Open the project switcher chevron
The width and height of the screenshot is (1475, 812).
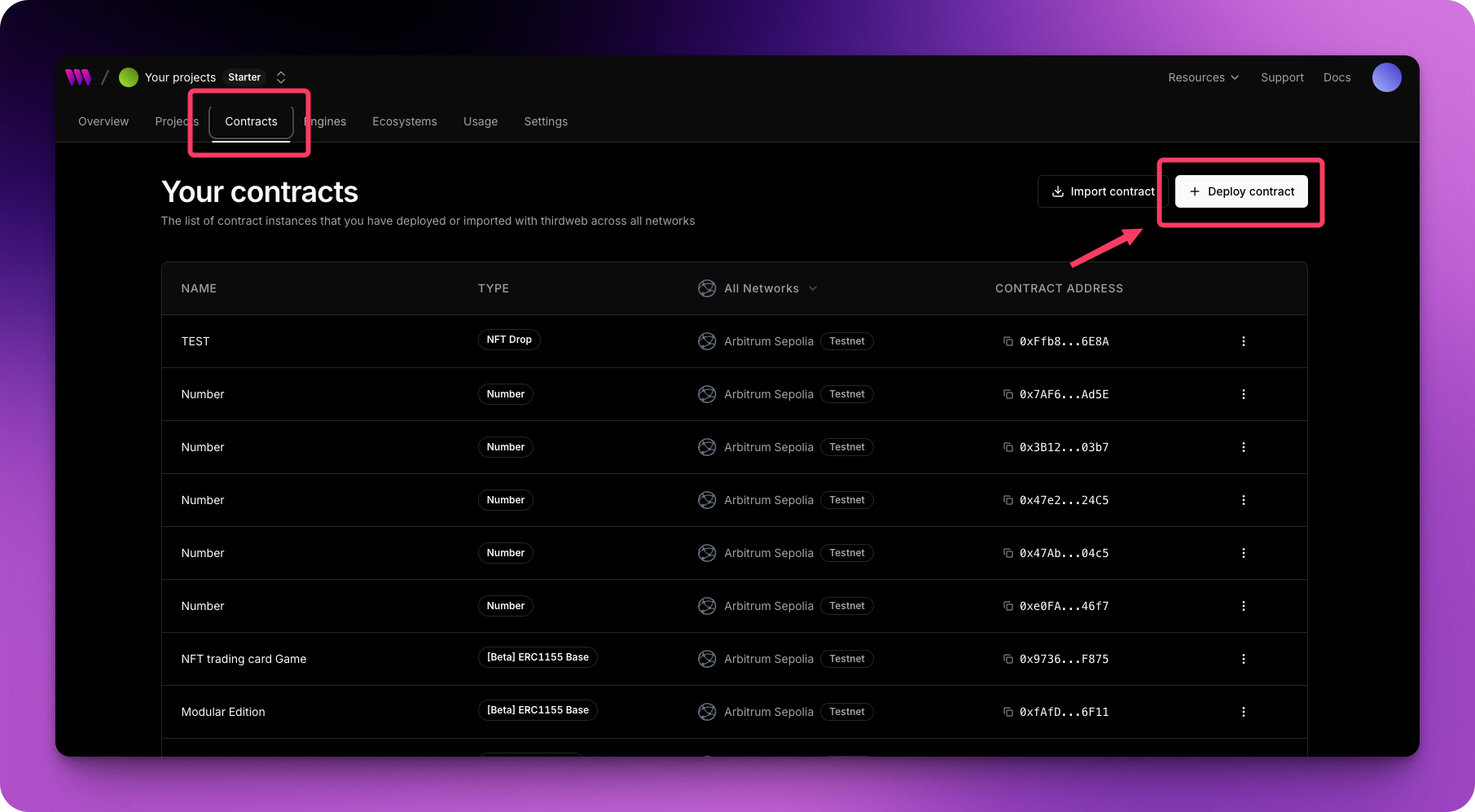280,77
